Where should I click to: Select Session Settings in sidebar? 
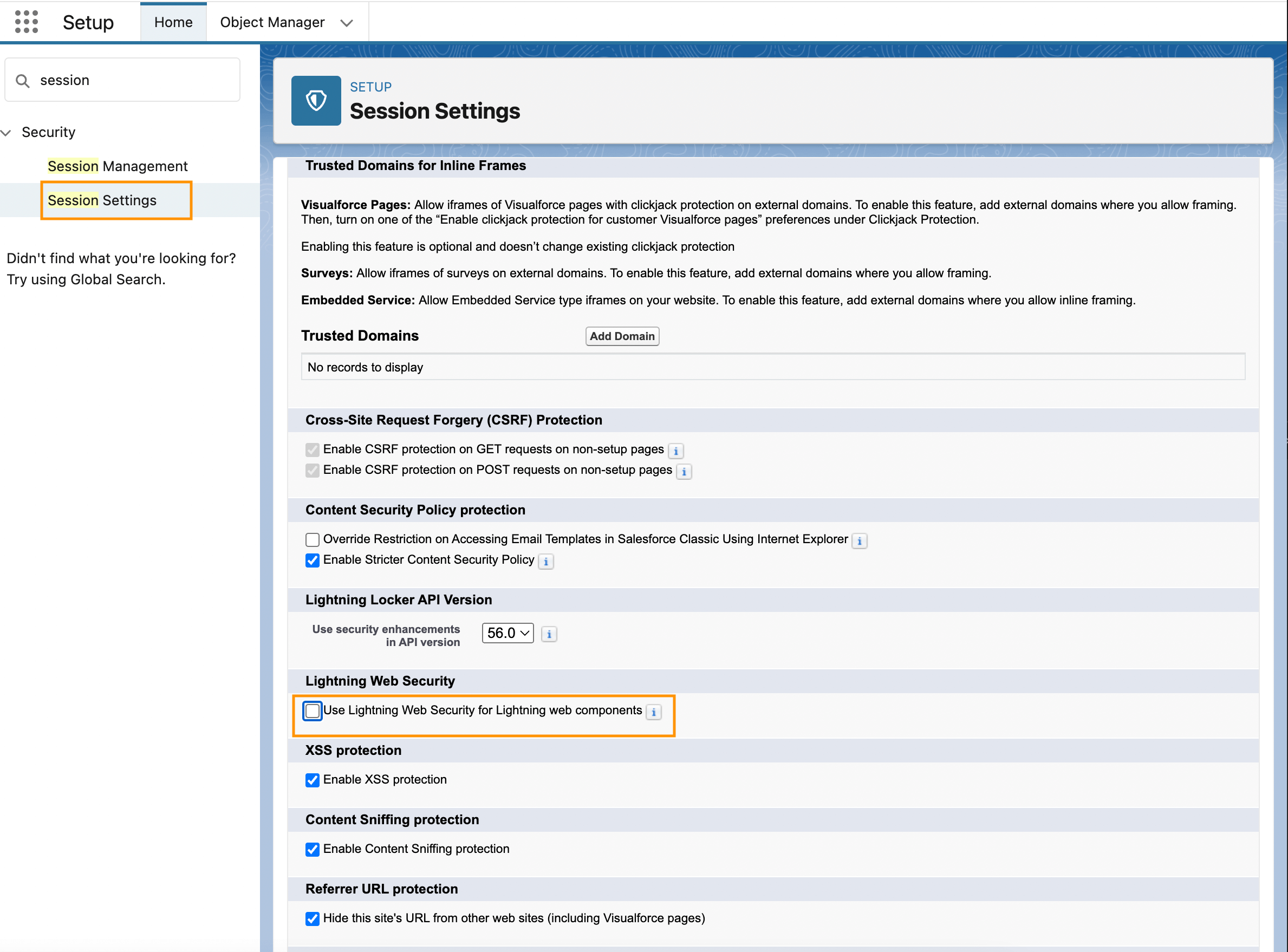click(102, 200)
